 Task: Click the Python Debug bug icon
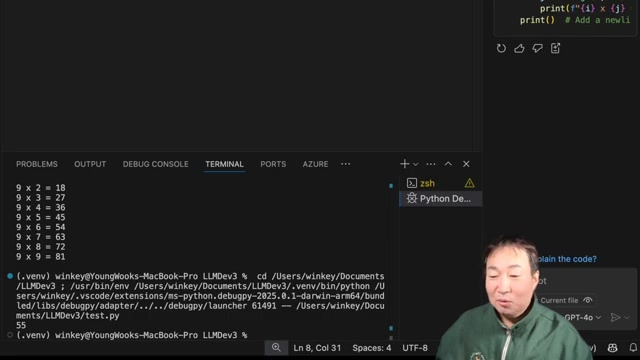[411, 198]
